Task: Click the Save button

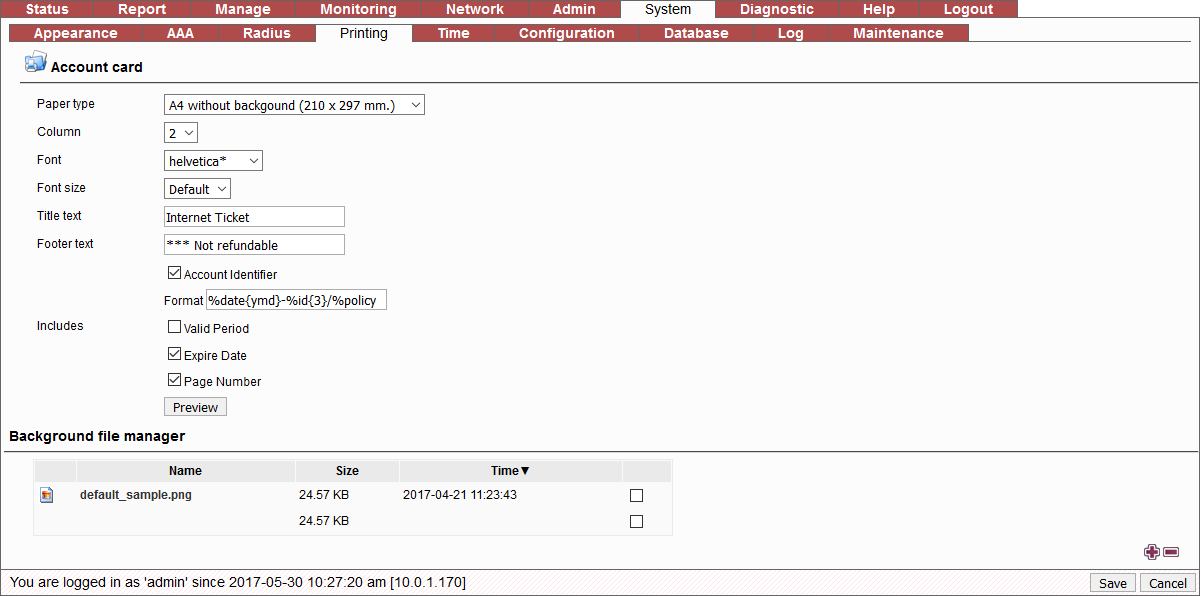Action: (x=1112, y=583)
